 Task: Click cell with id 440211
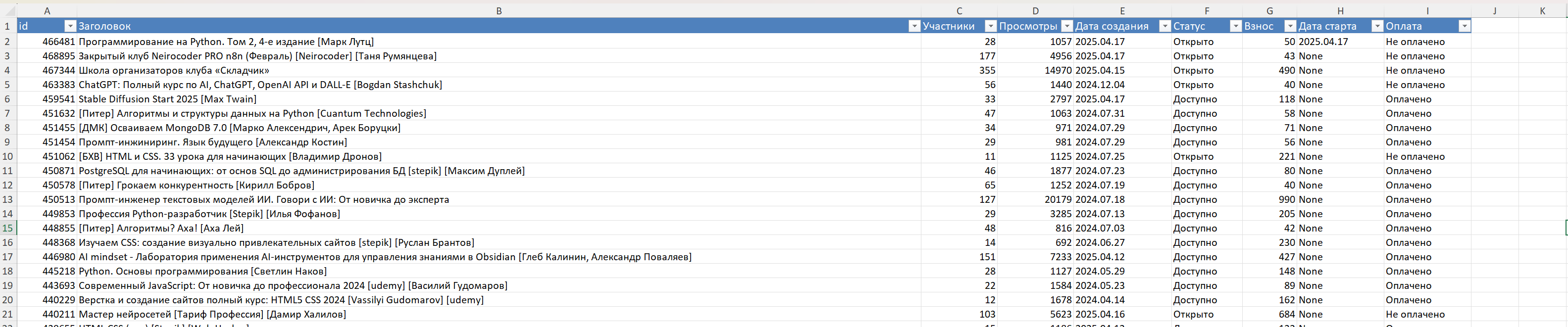point(47,314)
